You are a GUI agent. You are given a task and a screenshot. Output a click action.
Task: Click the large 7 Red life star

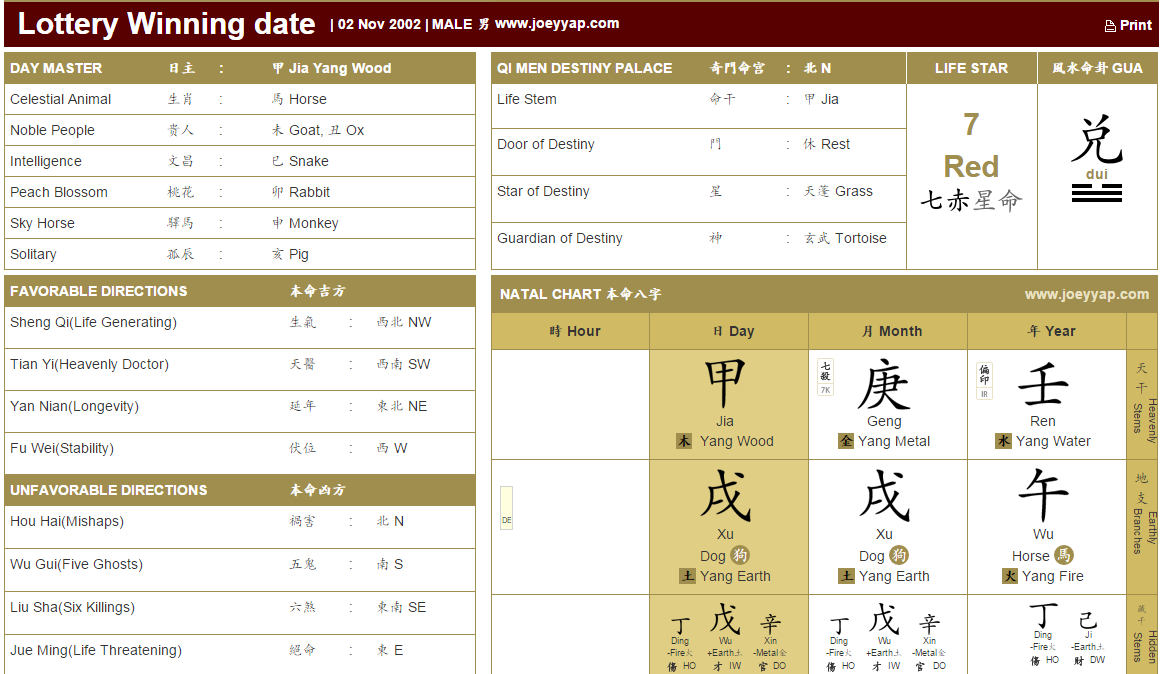(971, 145)
